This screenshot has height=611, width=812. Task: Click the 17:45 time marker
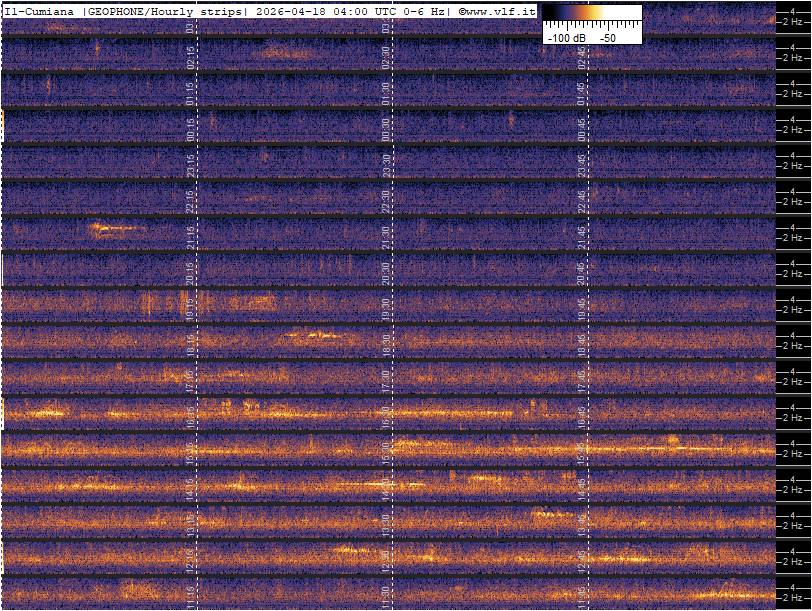pyautogui.click(x=582, y=381)
